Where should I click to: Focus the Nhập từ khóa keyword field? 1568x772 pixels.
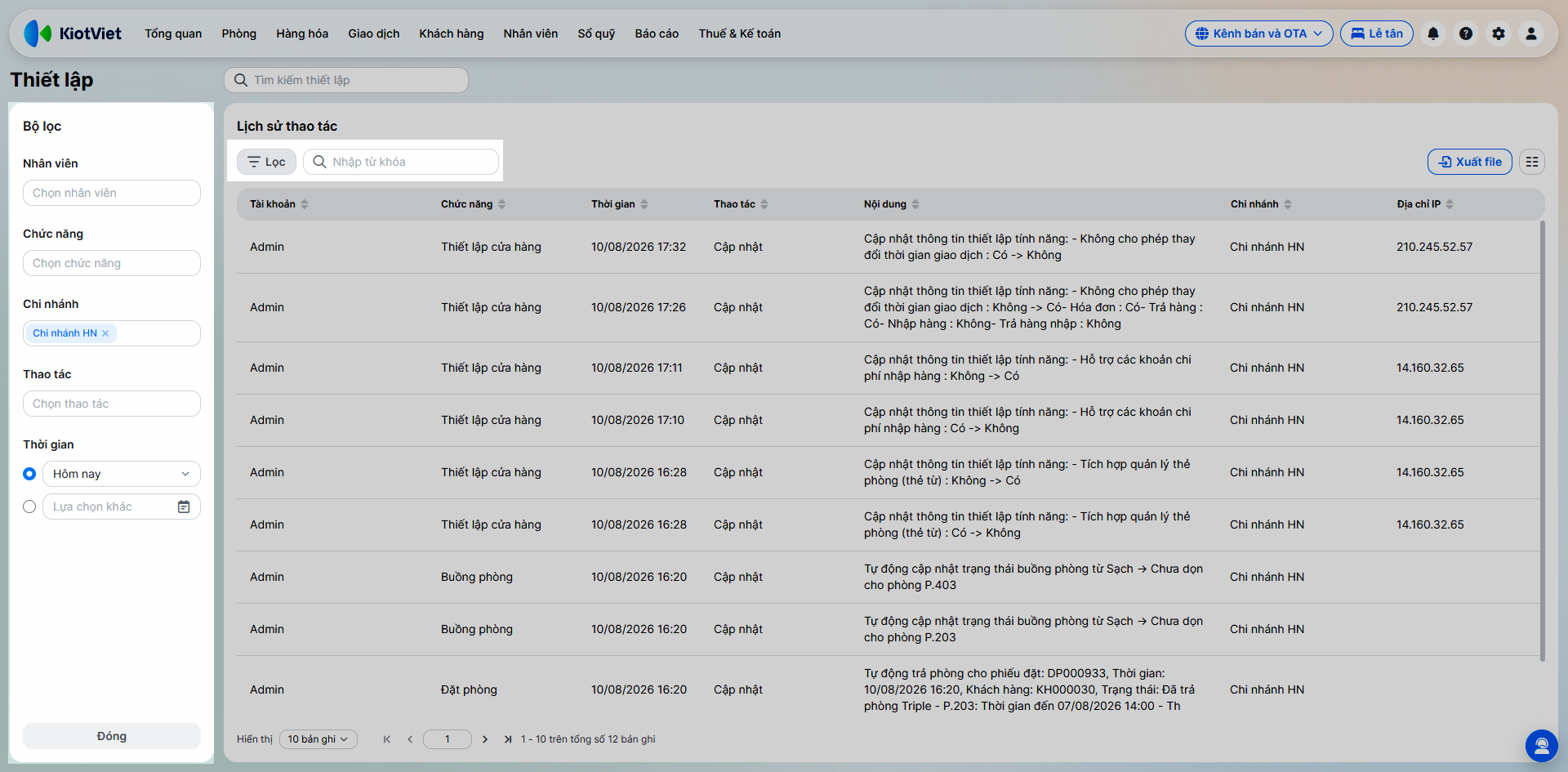[401, 162]
